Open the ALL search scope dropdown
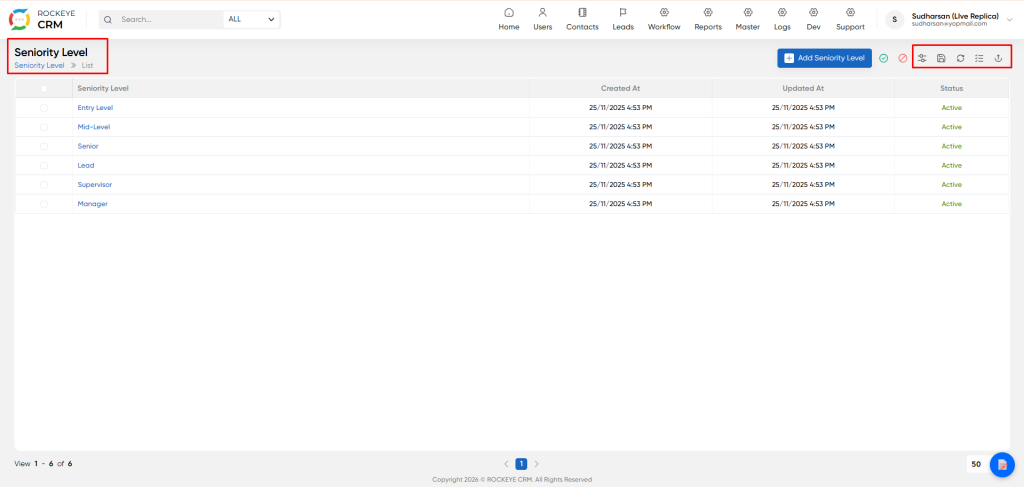 tap(251, 20)
